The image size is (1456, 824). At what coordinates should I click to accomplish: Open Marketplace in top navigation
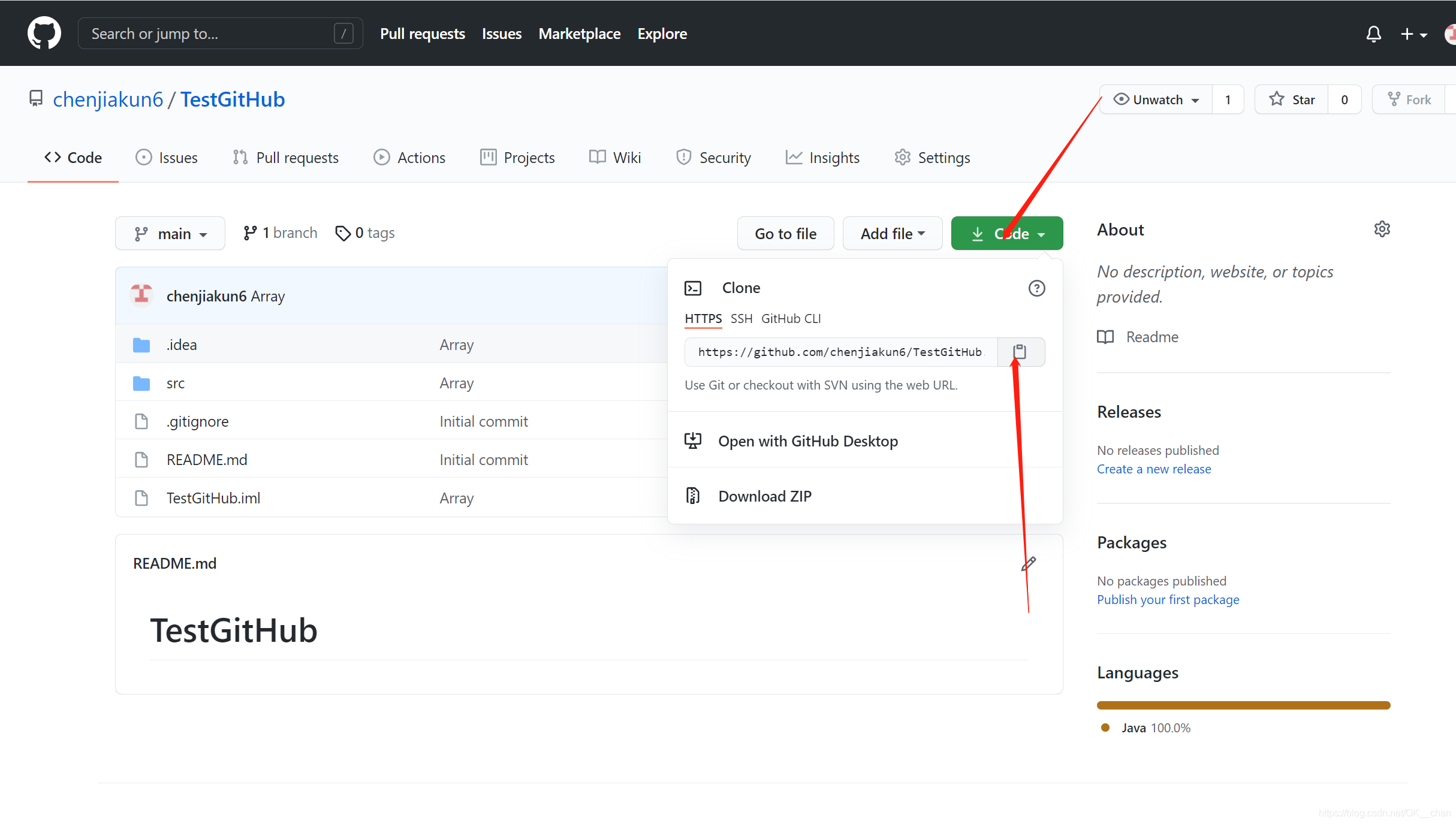coord(580,34)
